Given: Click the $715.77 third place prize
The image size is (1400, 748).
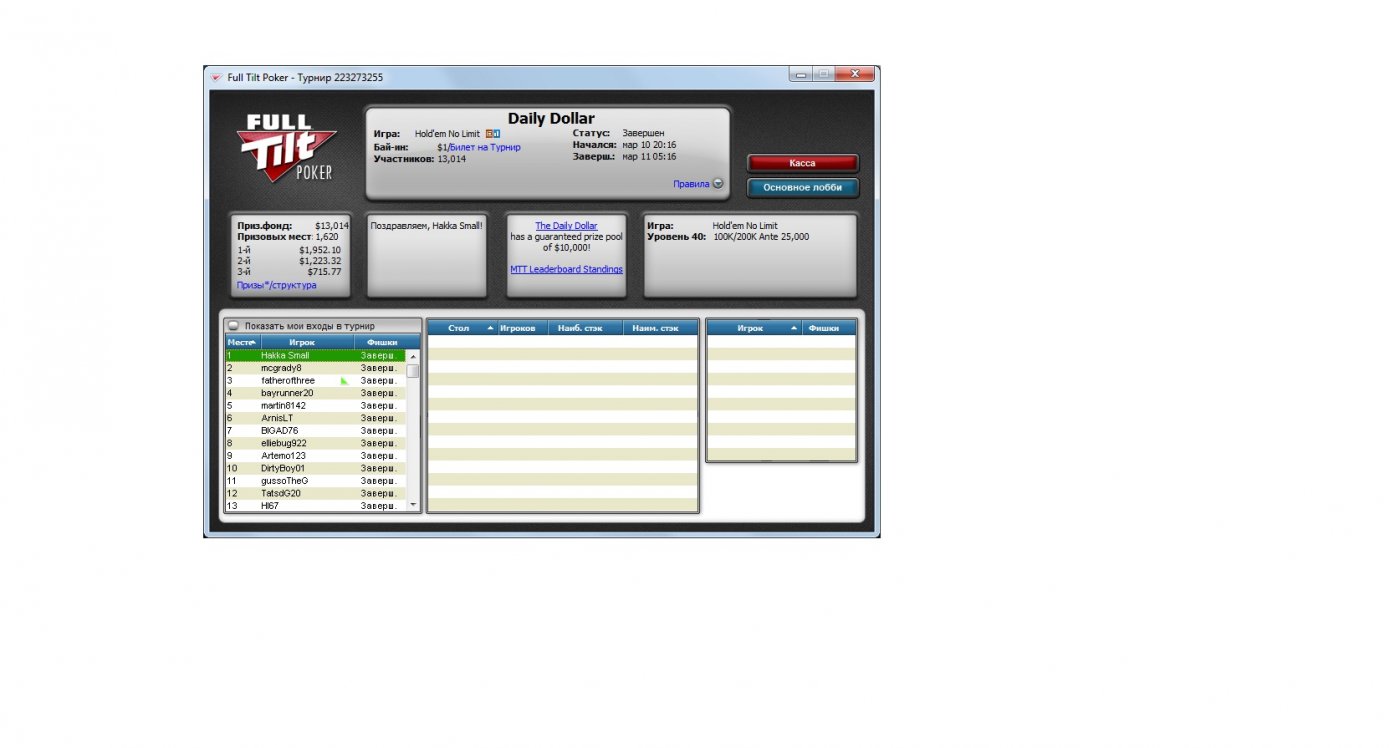Looking at the screenshot, I should click(x=324, y=272).
